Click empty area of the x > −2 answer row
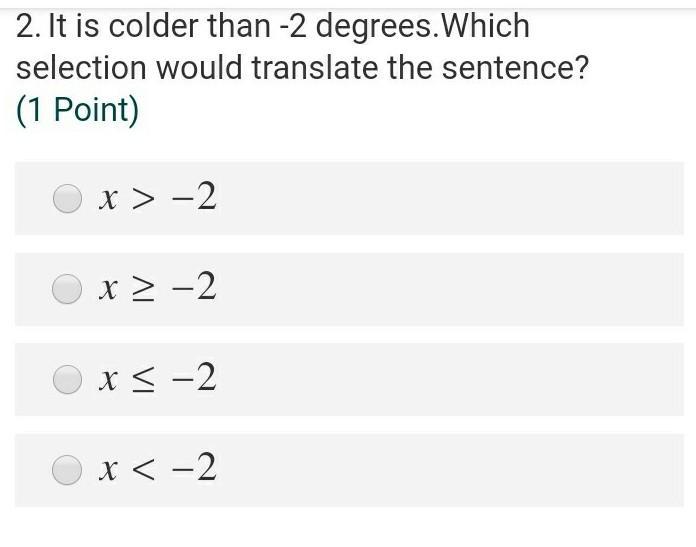Image resolution: width=696 pixels, height=547 pixels. (x=444, y=198)
